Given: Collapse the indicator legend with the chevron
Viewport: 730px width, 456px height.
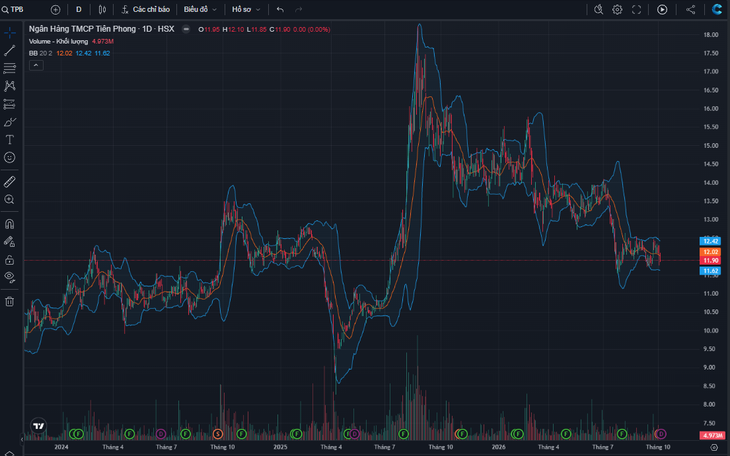Looking at the screenshot, I should tap(36, 65).
